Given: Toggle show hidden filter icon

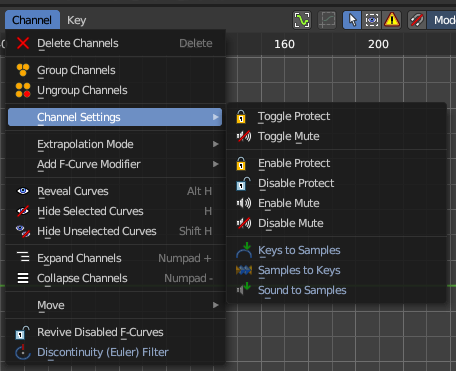Looking at the screenshot, I should pos(372,20).
